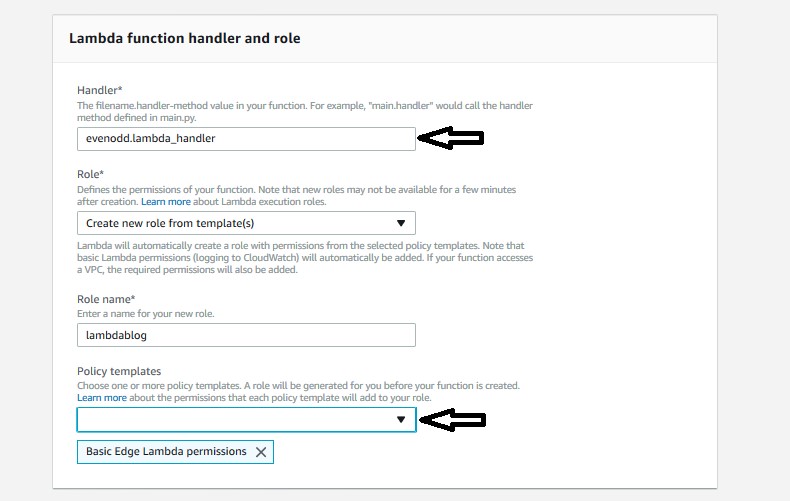Click the black arrow pointing at Handler field
Screen dimensions: 790x501
451,138
